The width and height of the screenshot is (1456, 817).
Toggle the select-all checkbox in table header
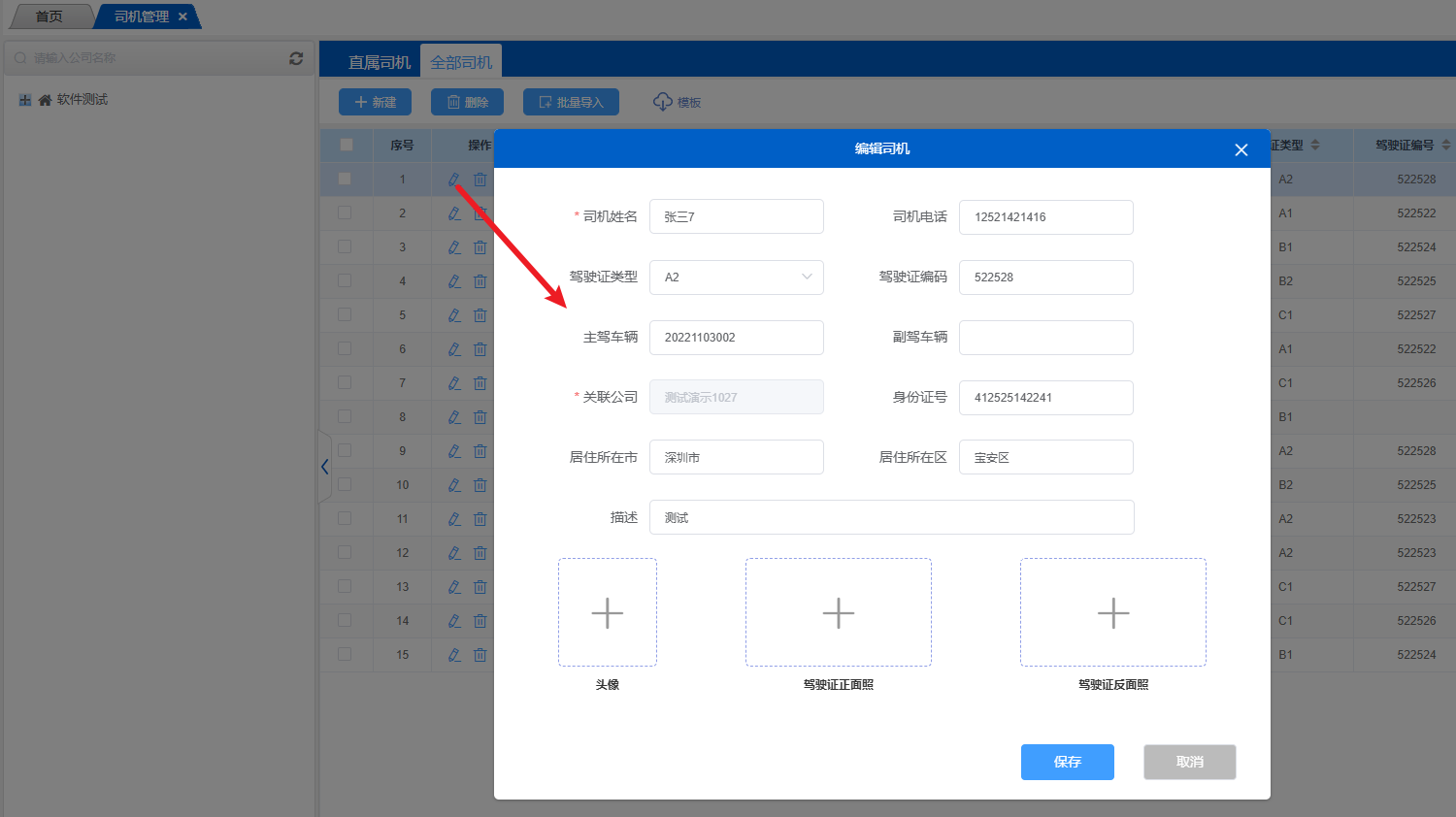tap(347, 145)
